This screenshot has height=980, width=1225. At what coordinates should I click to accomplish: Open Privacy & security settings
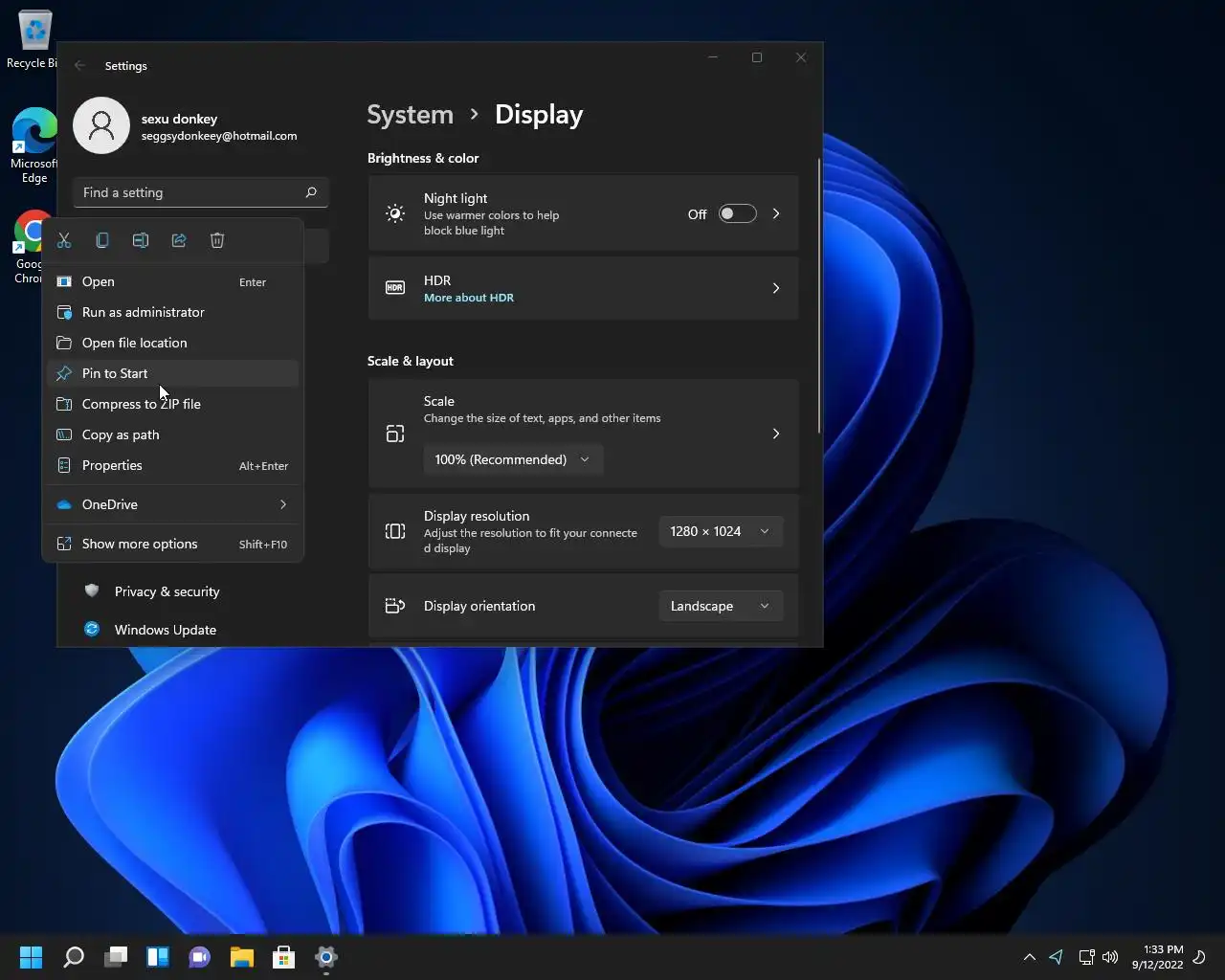[167, 591]
